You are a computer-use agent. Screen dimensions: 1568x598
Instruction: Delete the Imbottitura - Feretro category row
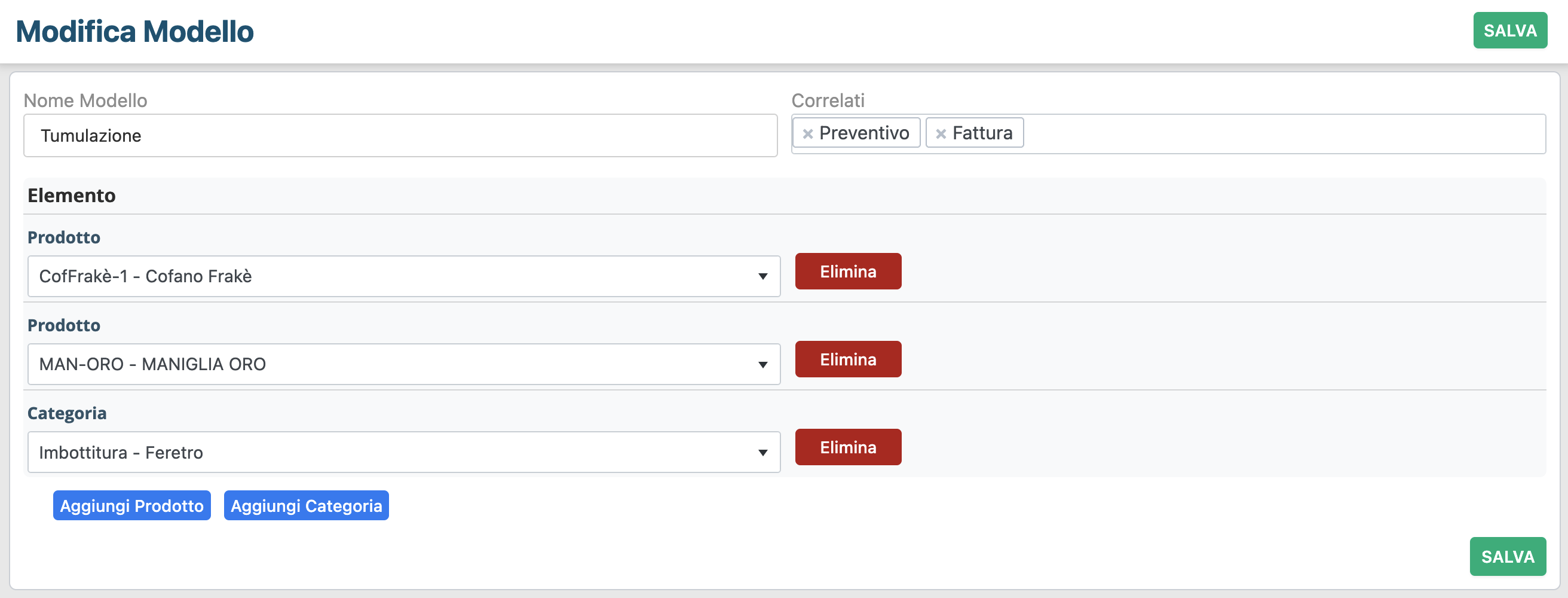pos(847,447)
